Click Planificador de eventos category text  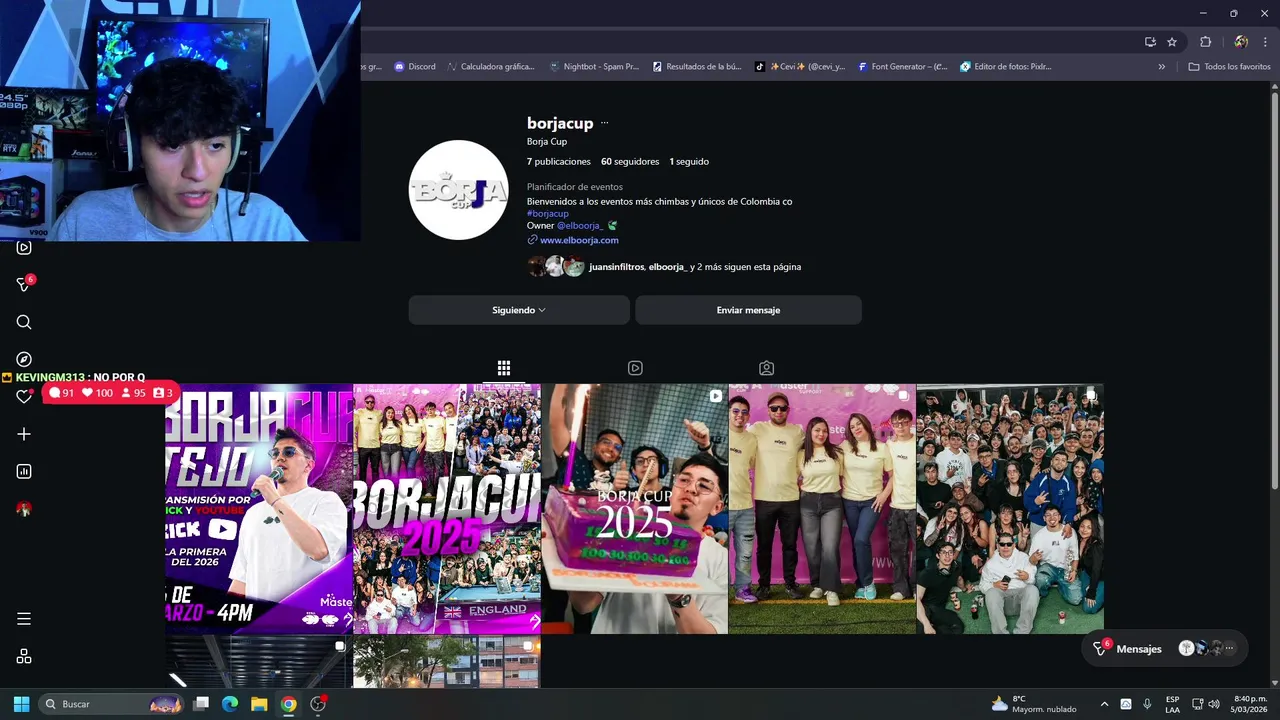tap(575, 187)
